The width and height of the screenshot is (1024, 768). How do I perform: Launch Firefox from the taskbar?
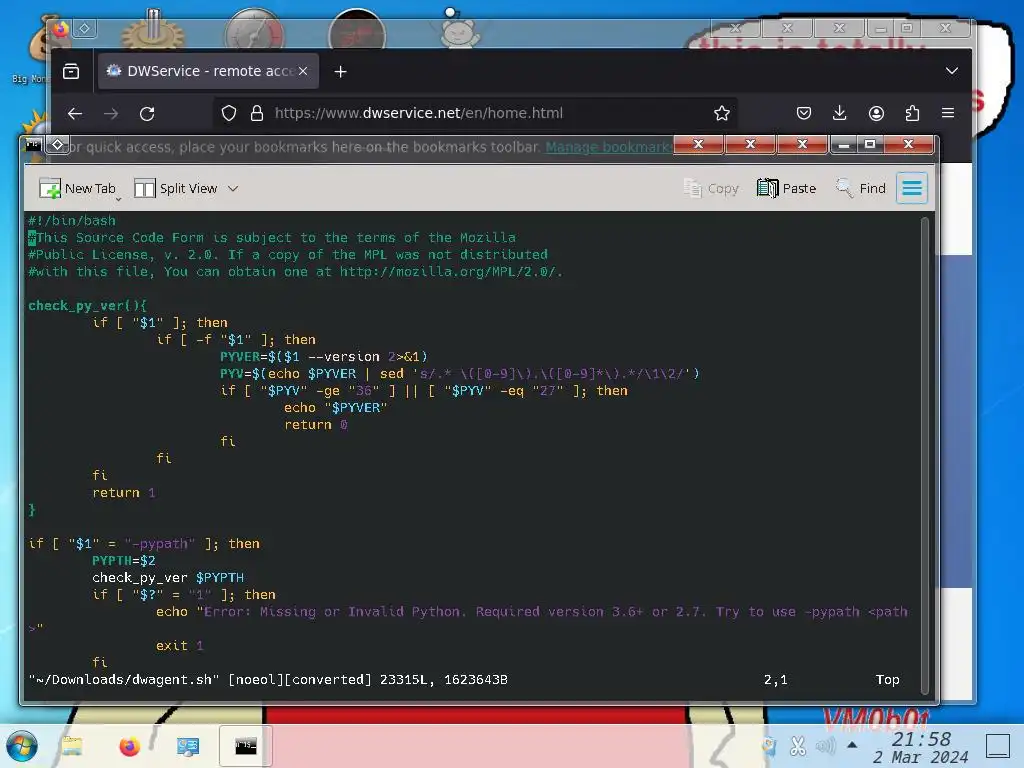click(x=129, y=746)
